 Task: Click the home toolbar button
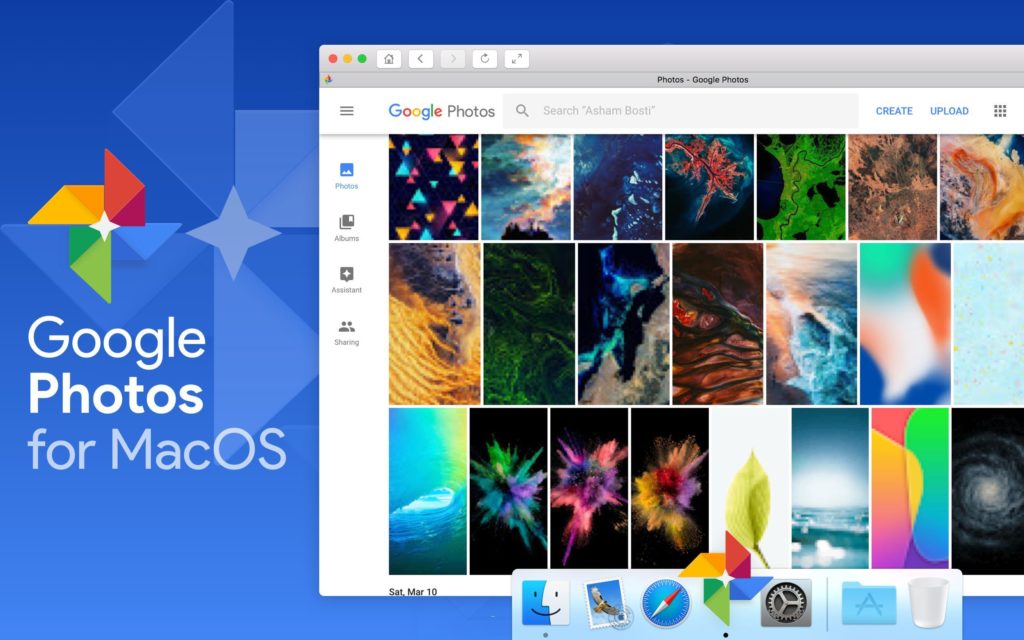click(x=389, y=59)
